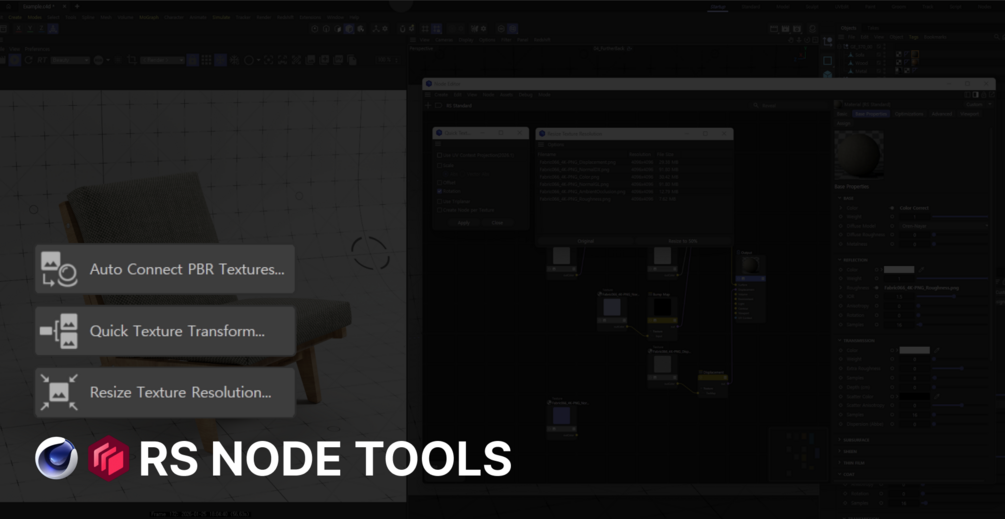Click the Resize to 50% button
The height and width of the screenshot is (519, 1005).
(x=683, y=241)
